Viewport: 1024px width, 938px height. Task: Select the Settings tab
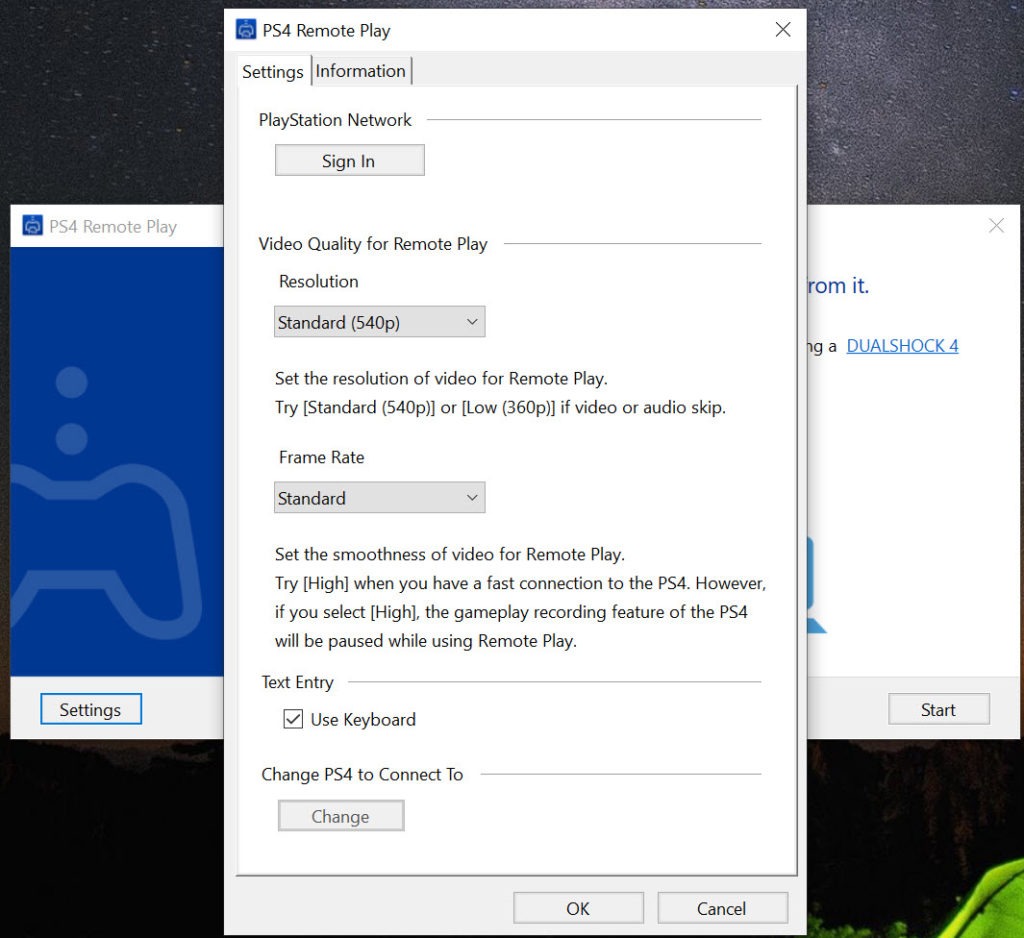click(x=273, y=71)
